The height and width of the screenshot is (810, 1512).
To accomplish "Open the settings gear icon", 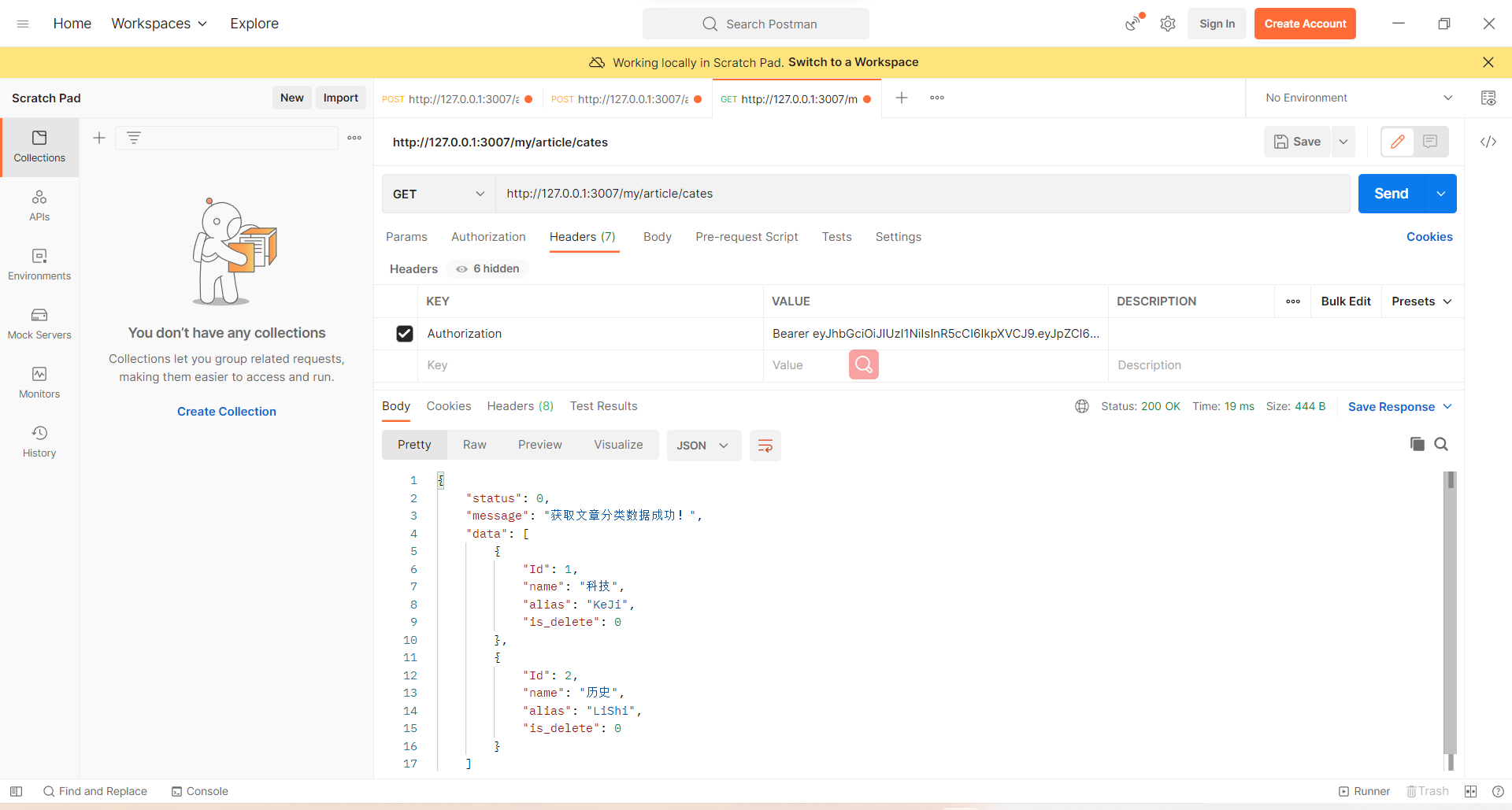I will (x=1168, y=24).
